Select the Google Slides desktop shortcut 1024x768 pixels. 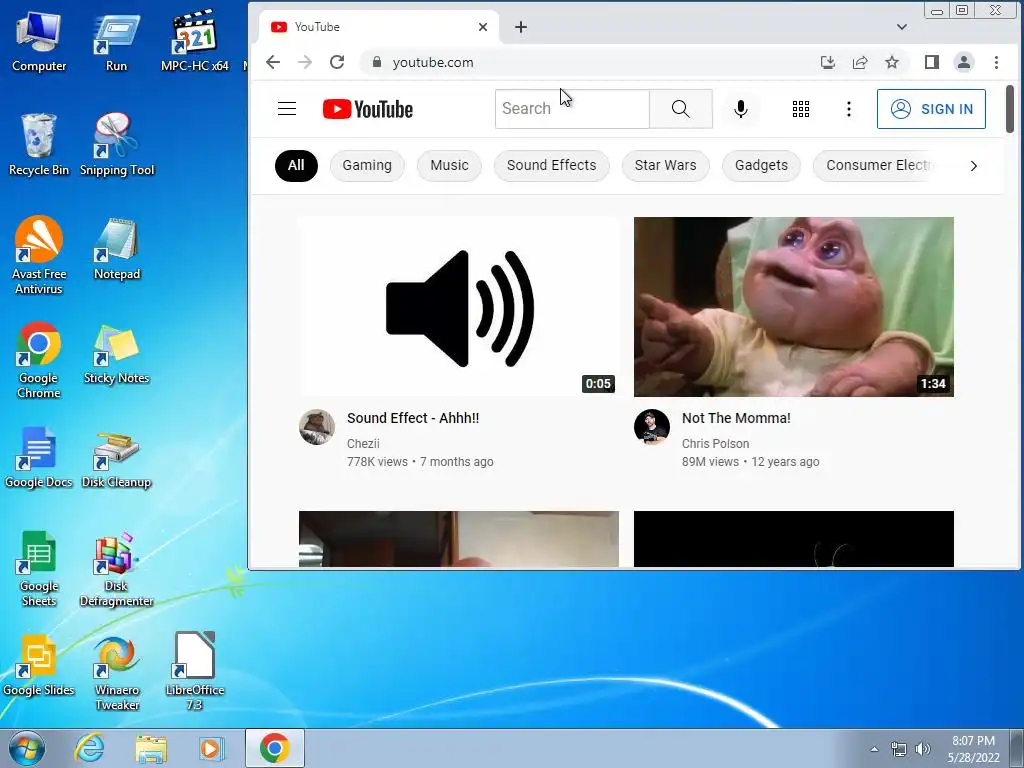click(x=39, y=666)
